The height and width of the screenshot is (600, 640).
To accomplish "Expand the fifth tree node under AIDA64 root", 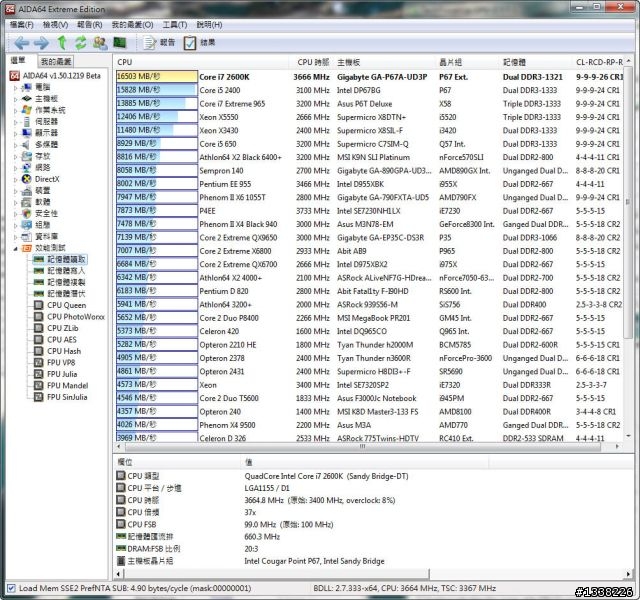I will 16,133.
